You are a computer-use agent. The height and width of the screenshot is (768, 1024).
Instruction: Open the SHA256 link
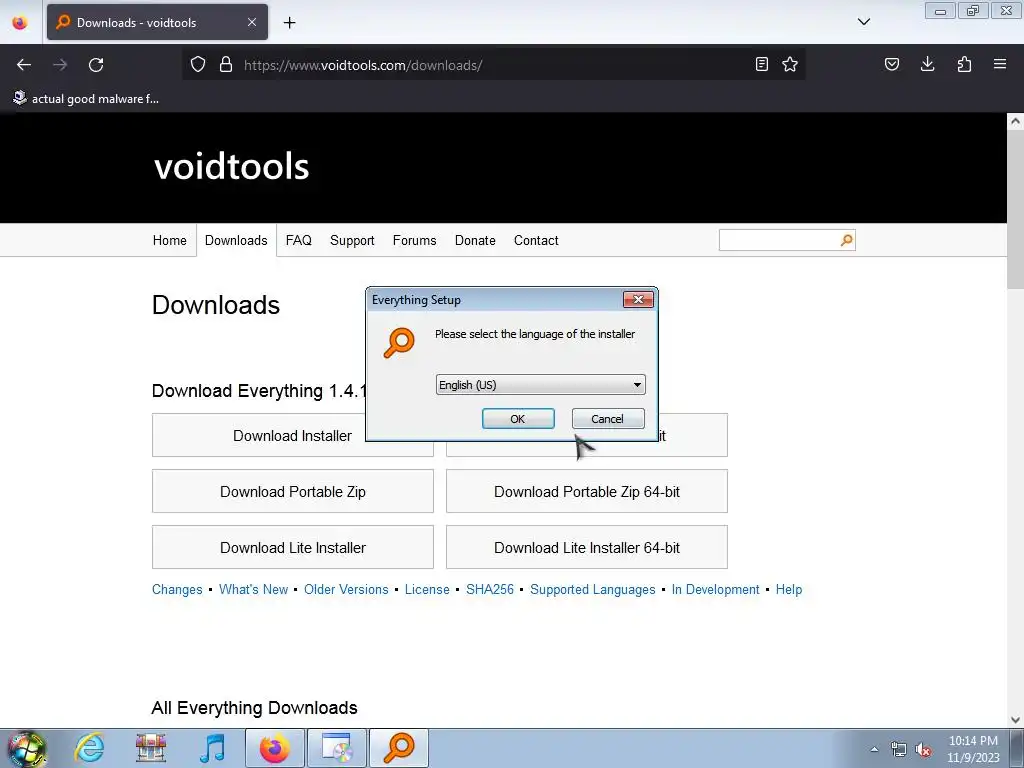click(490, 589)
